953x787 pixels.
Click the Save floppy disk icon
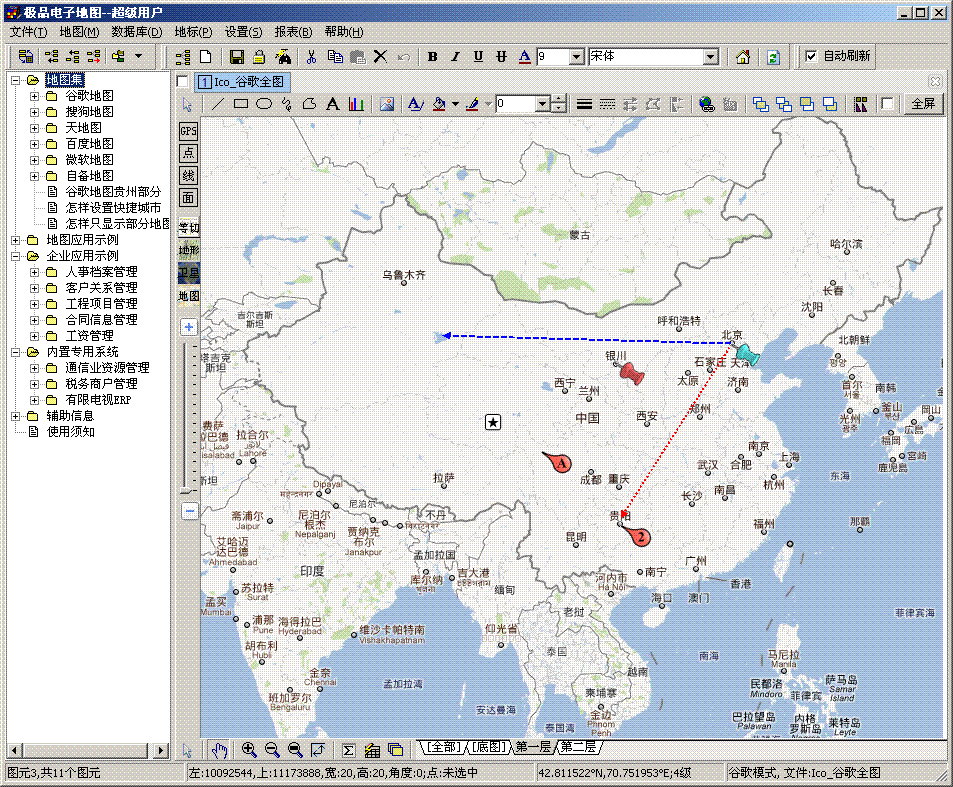[236, 57]
